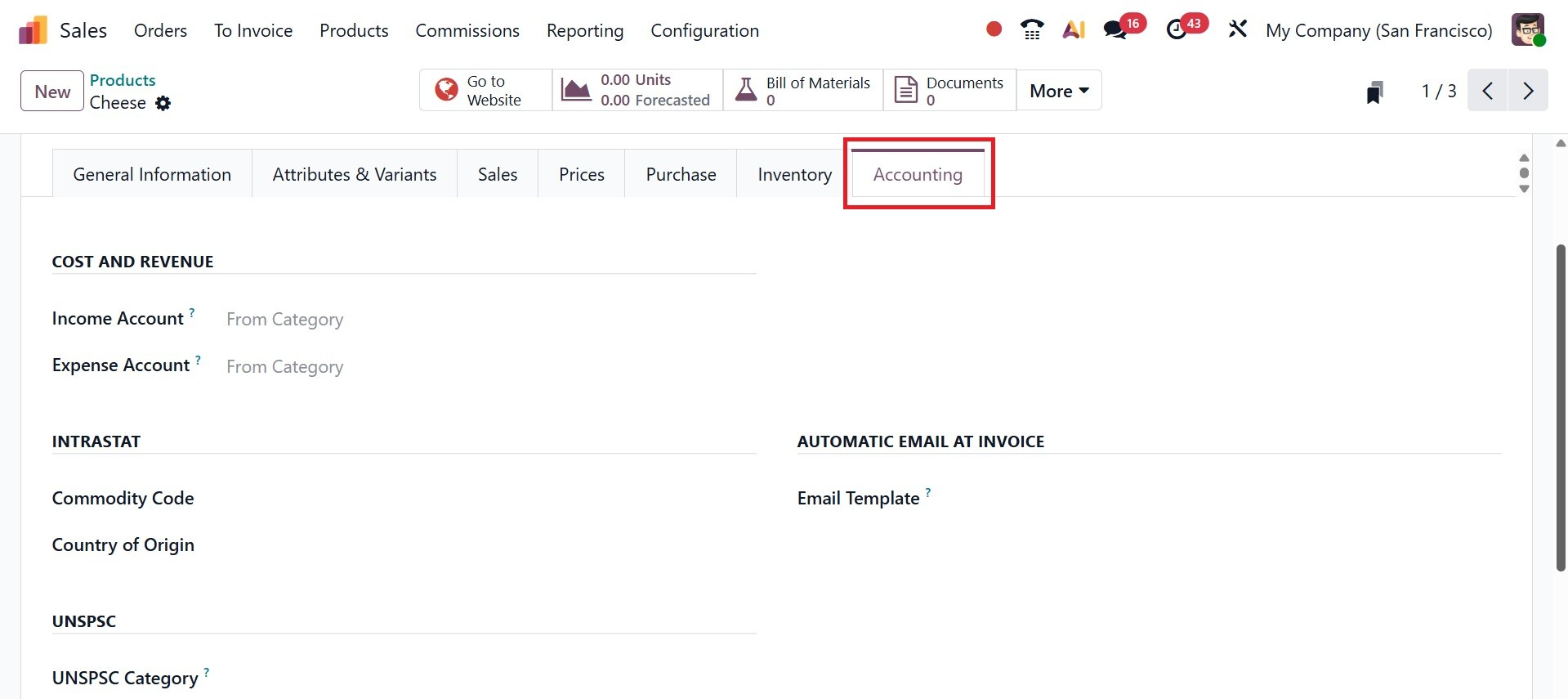Expand the More dropdown button
The height and width of the screenshot is (699, 1568).
coord(1059,91)
